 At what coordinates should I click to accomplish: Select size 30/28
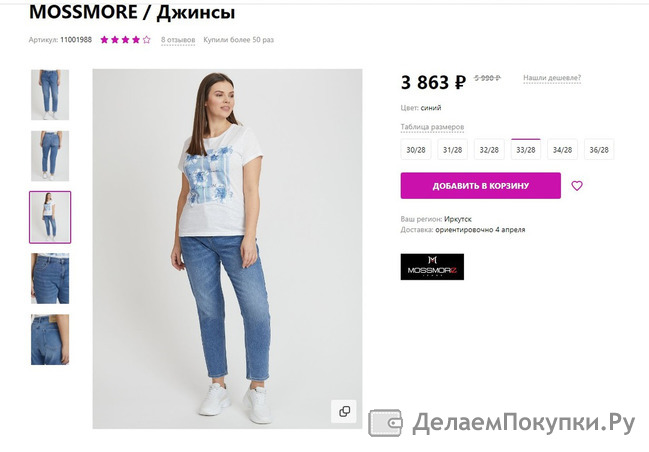(416, 149)
